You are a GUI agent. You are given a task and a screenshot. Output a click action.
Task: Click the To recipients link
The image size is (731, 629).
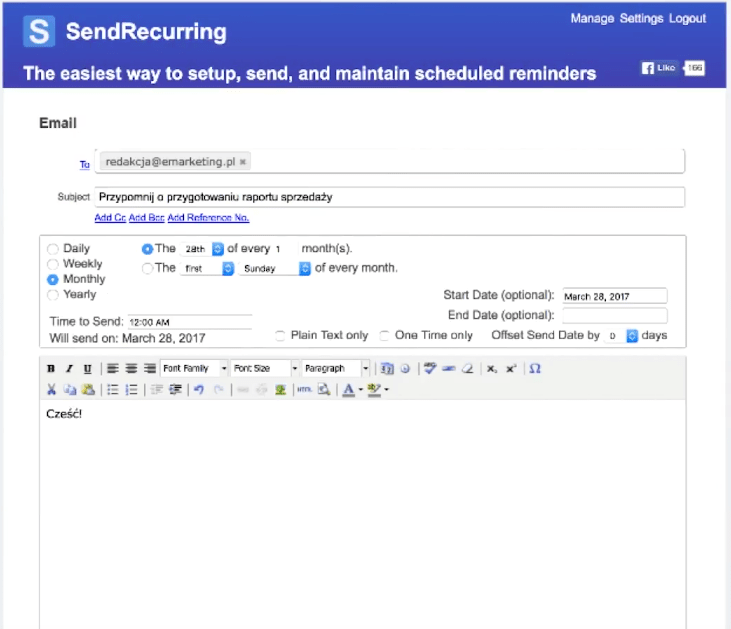tap(84, 165)
